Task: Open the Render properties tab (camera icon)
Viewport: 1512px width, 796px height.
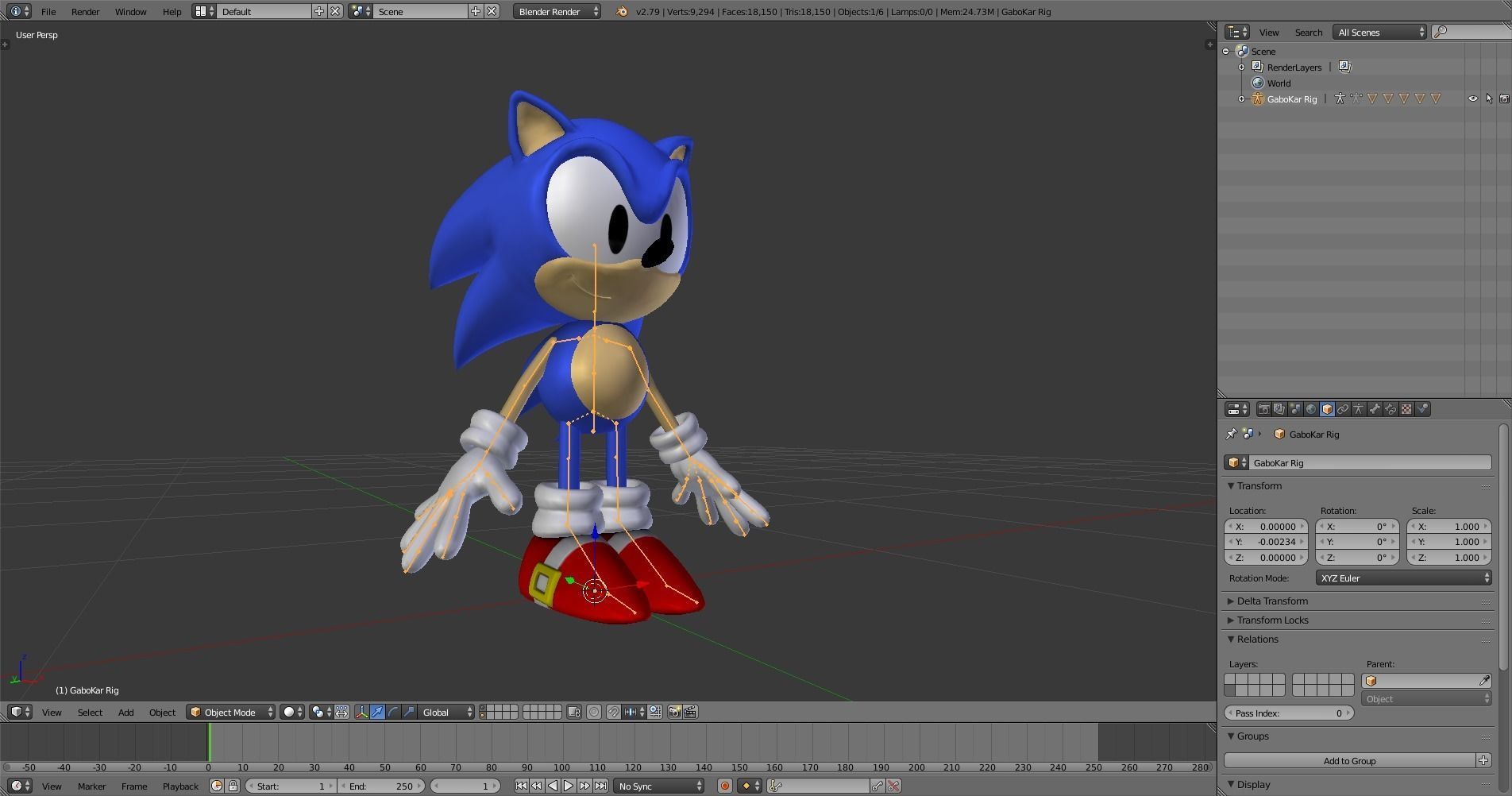Action: click(x=1263, y=409)
